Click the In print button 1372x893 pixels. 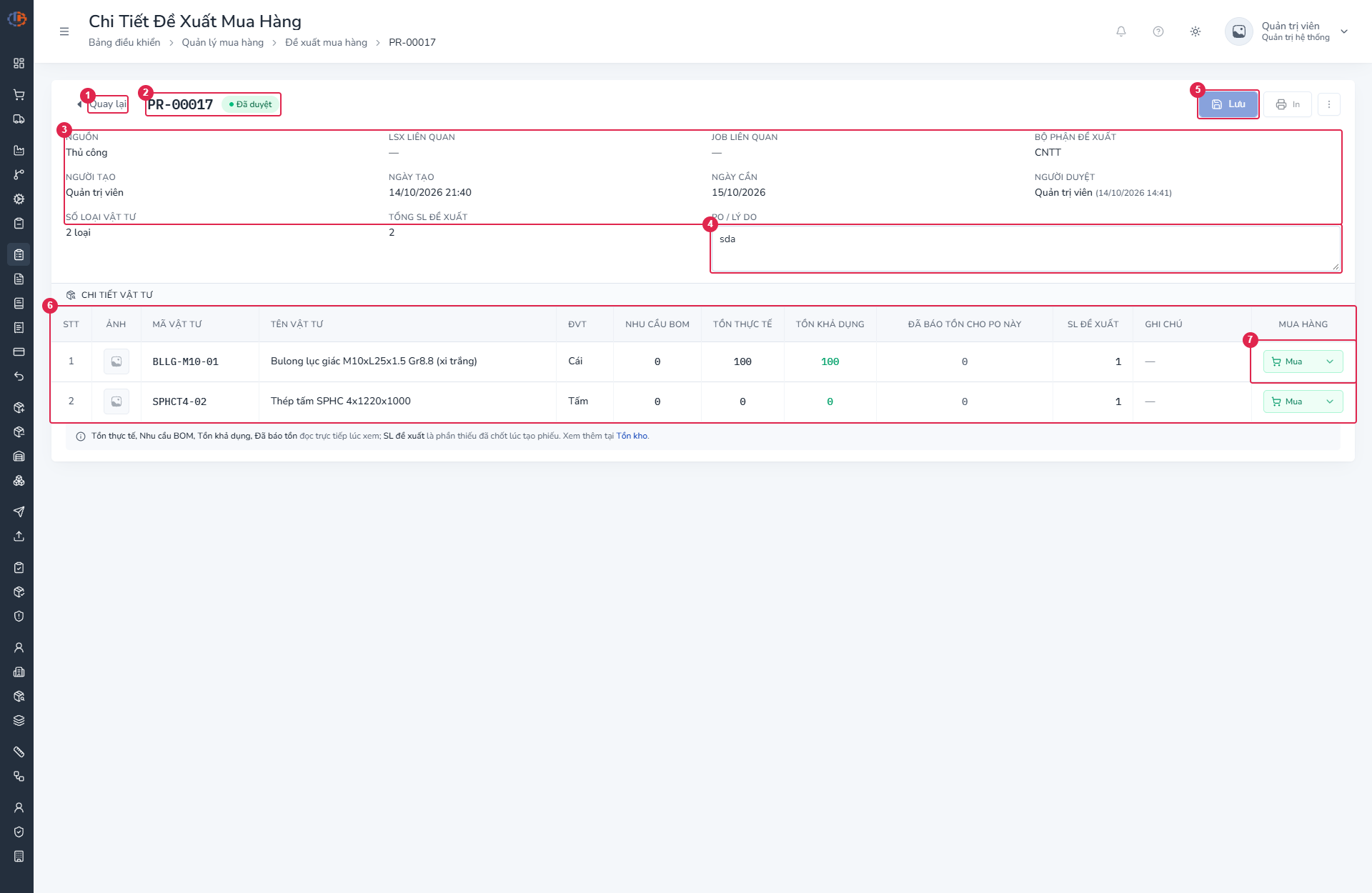point(1288,104)
